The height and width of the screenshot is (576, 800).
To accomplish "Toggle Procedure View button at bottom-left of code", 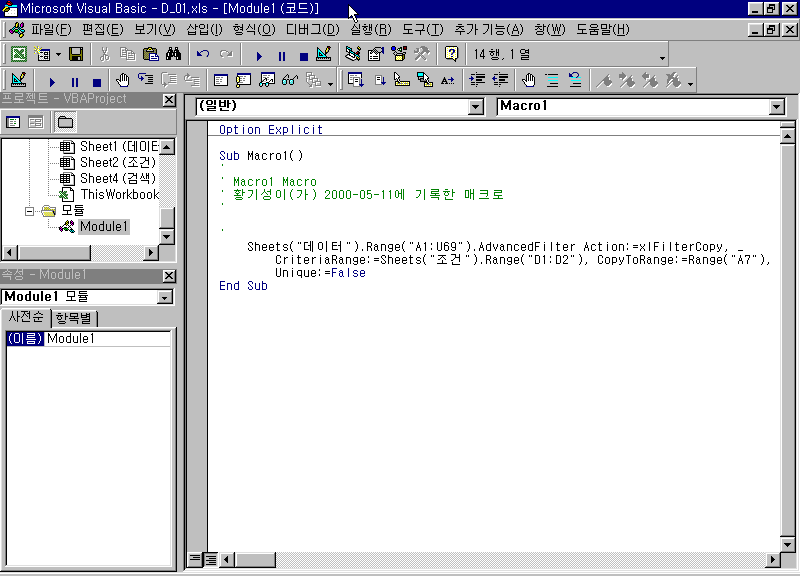I will 195,560.
